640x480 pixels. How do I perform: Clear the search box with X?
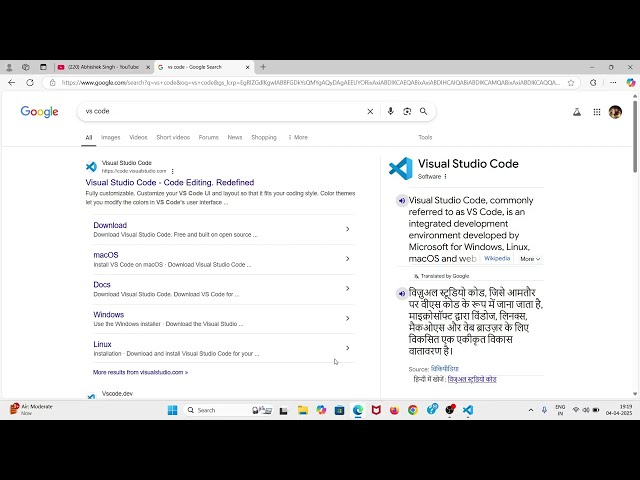(x=370, y=111)
